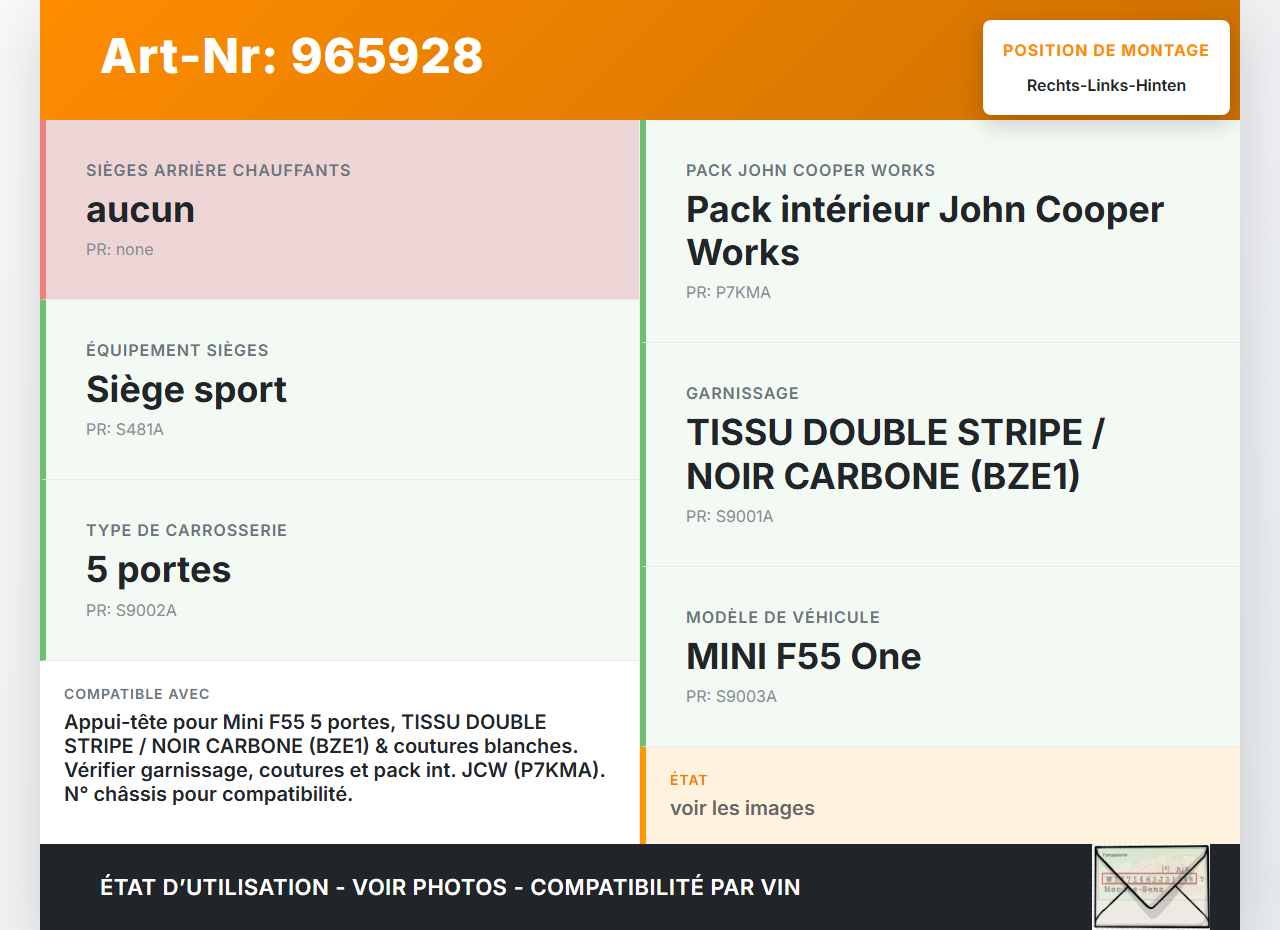Click the 'voir les images' état text
This screenshot has height=930, width=1280.
(742, 808)
